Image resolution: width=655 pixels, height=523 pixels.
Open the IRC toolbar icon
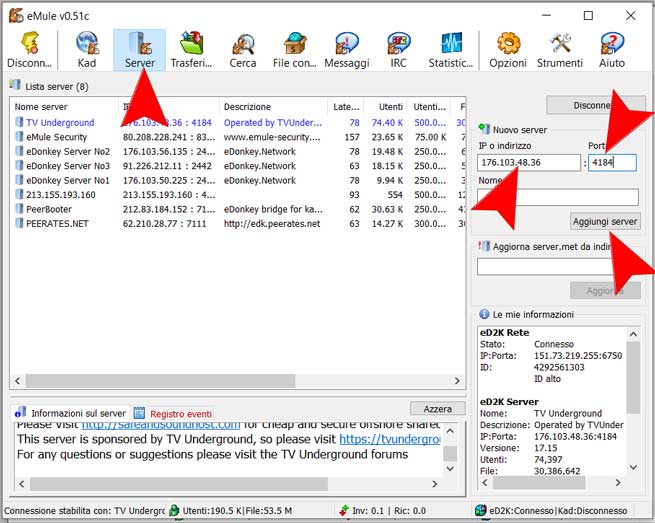399,43
